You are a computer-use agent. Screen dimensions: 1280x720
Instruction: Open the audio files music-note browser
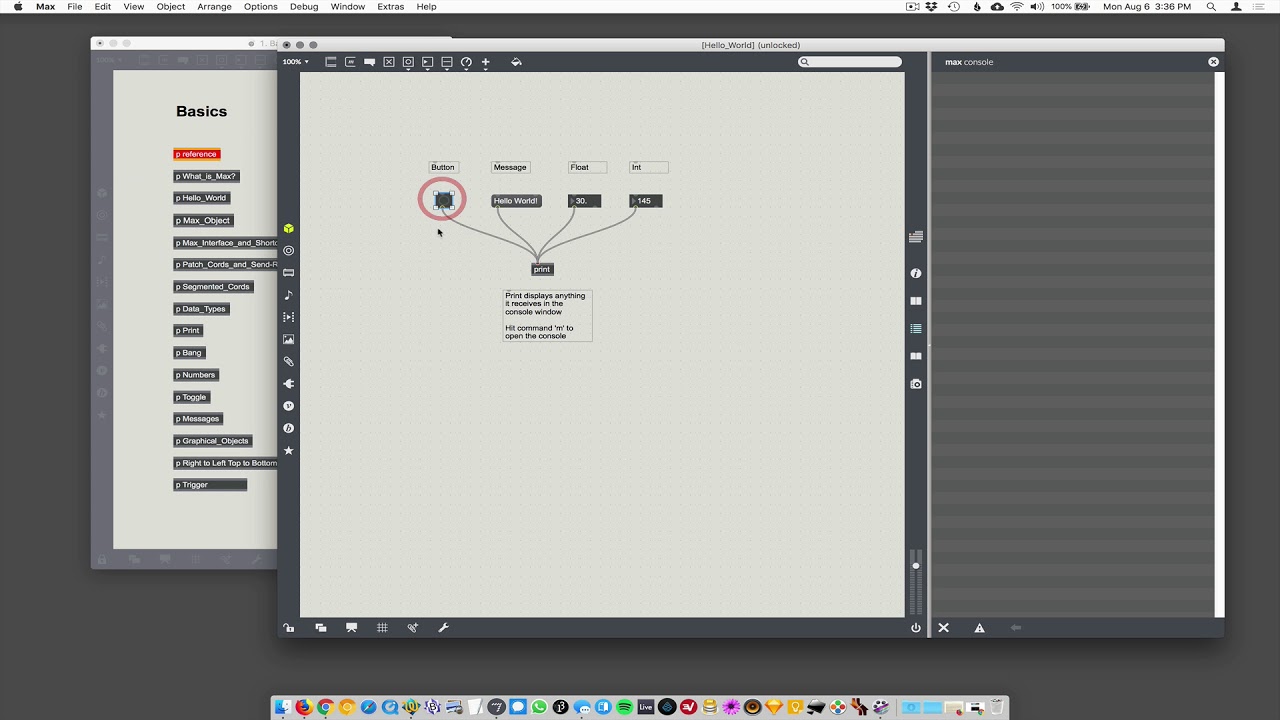[x=289, y=295]
